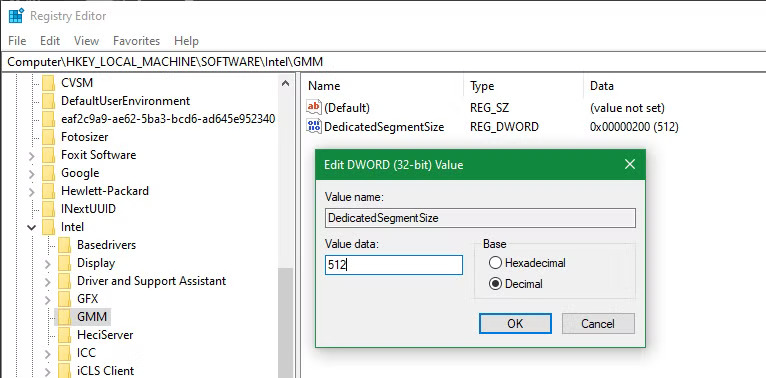The image size is (766, 378).
Task: Click the GMM folder icon
Action: click(x=64, y=316)
